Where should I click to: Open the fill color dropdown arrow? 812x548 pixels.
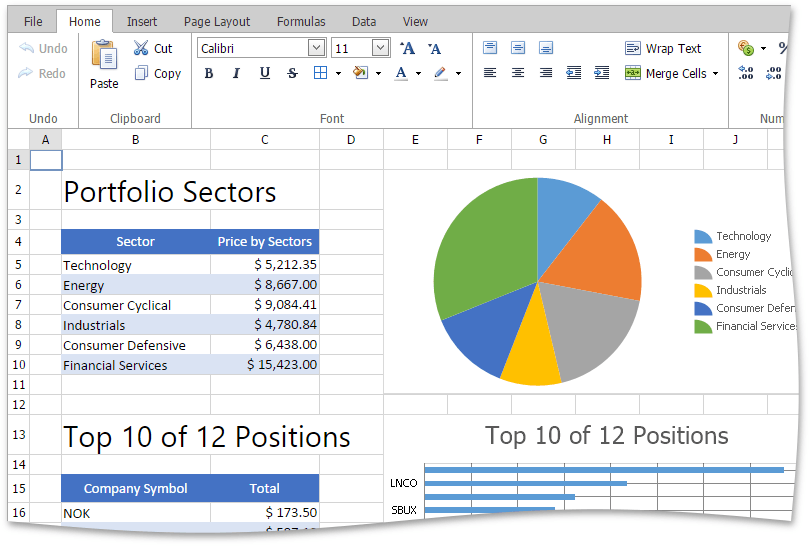(379, 74)
